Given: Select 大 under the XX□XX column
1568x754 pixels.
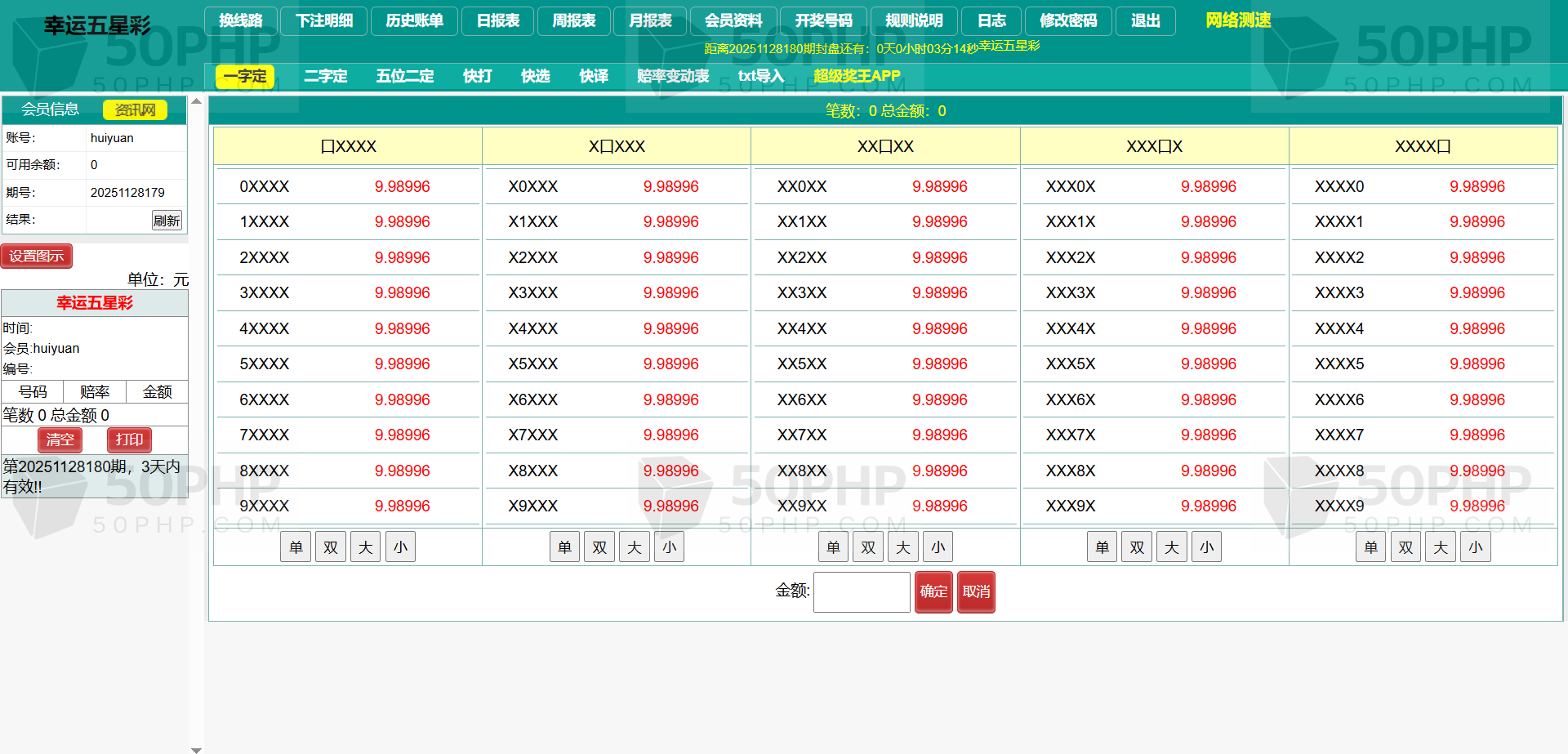Looking at the screenshot, I should (903, 547).
